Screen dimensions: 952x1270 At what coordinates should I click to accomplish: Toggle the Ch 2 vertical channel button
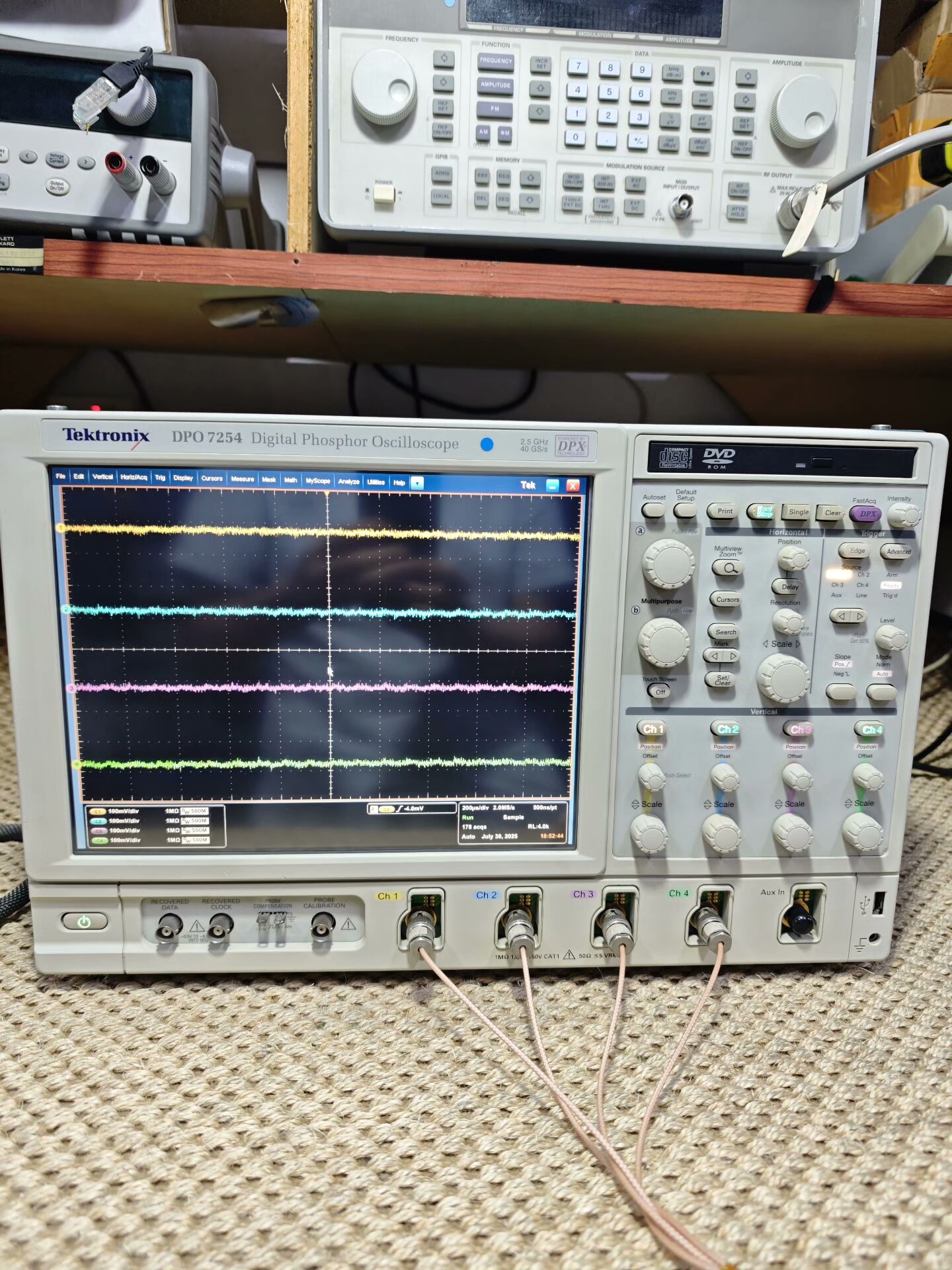coord(726,729)
